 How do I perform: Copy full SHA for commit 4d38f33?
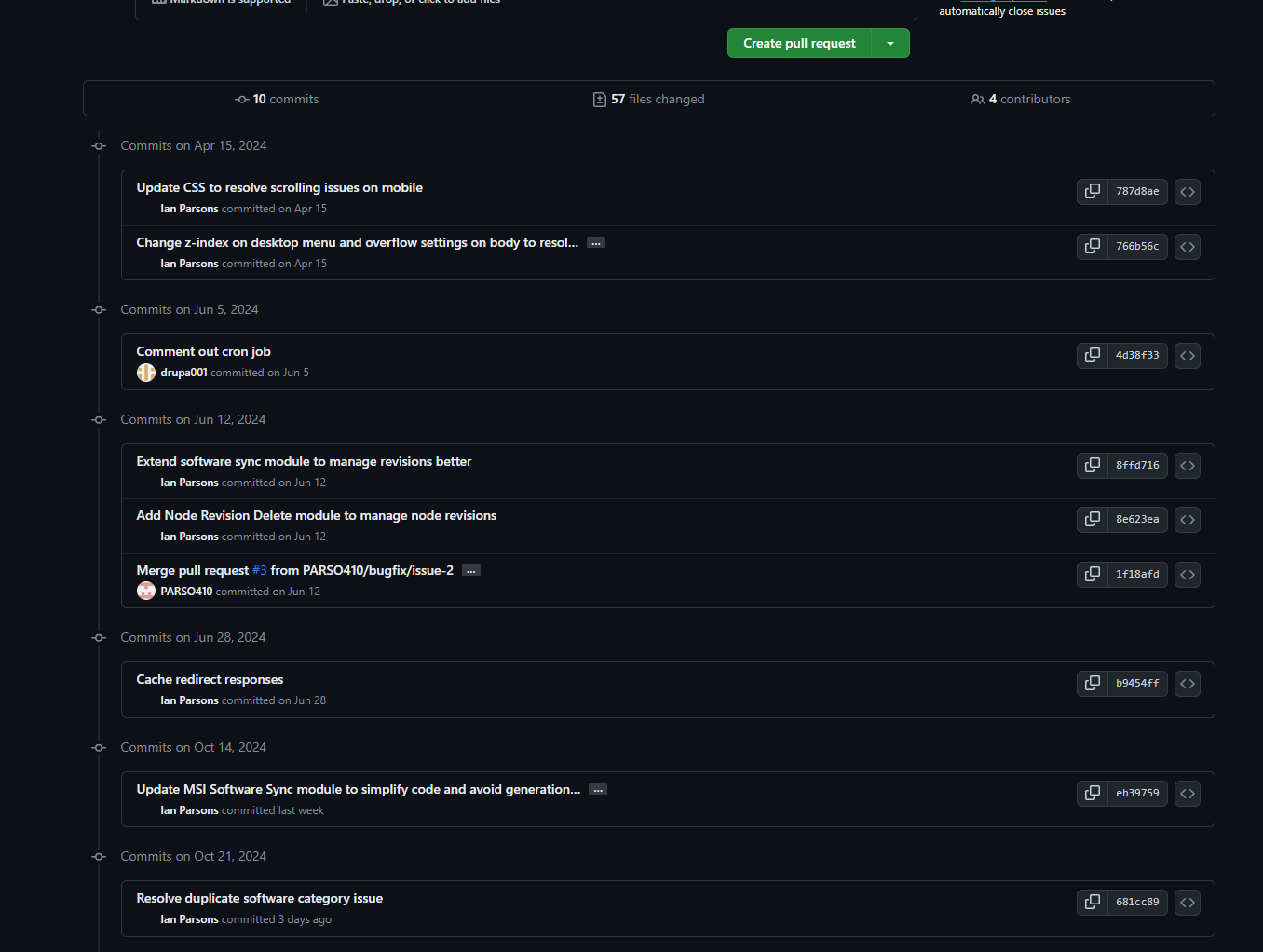coord(1092,356)
